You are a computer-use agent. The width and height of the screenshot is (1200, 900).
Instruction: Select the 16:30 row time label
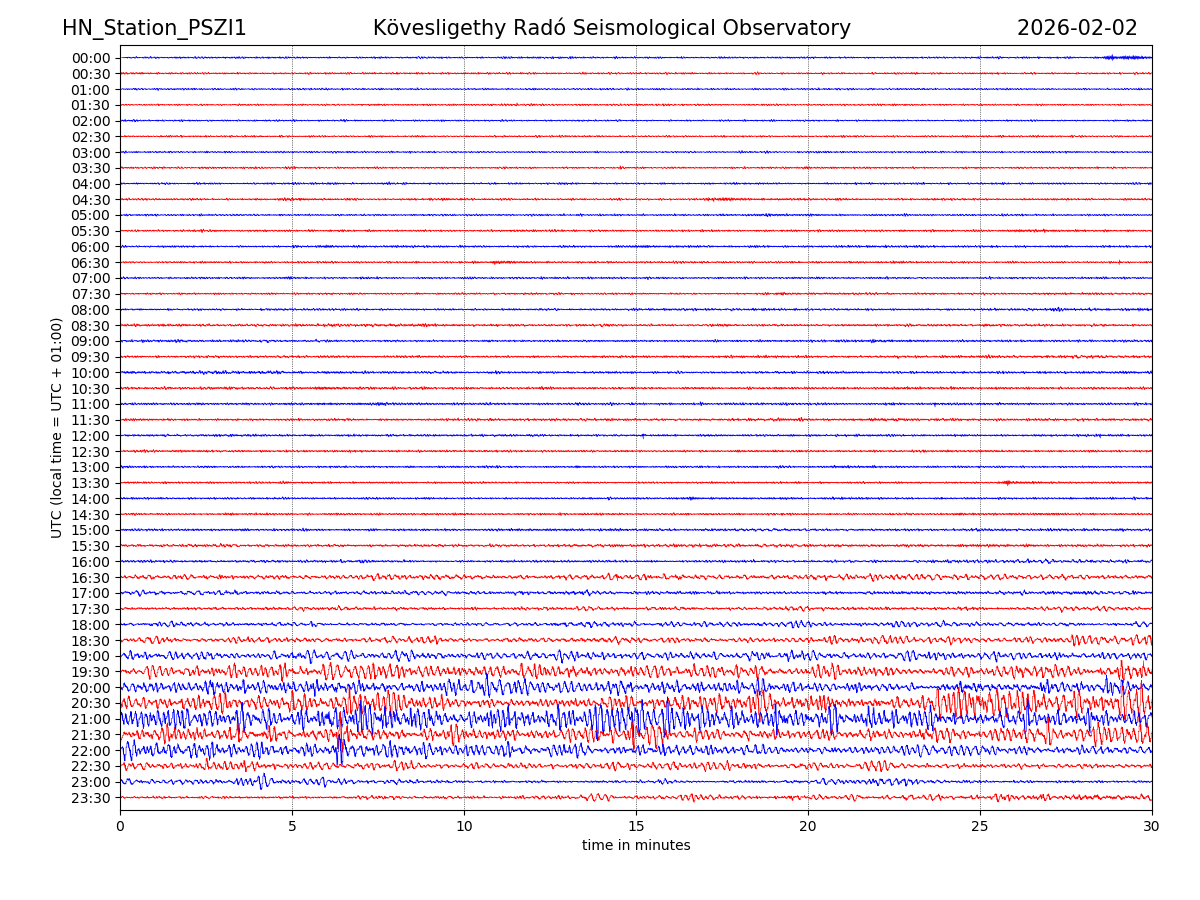(x=91, y=578)
